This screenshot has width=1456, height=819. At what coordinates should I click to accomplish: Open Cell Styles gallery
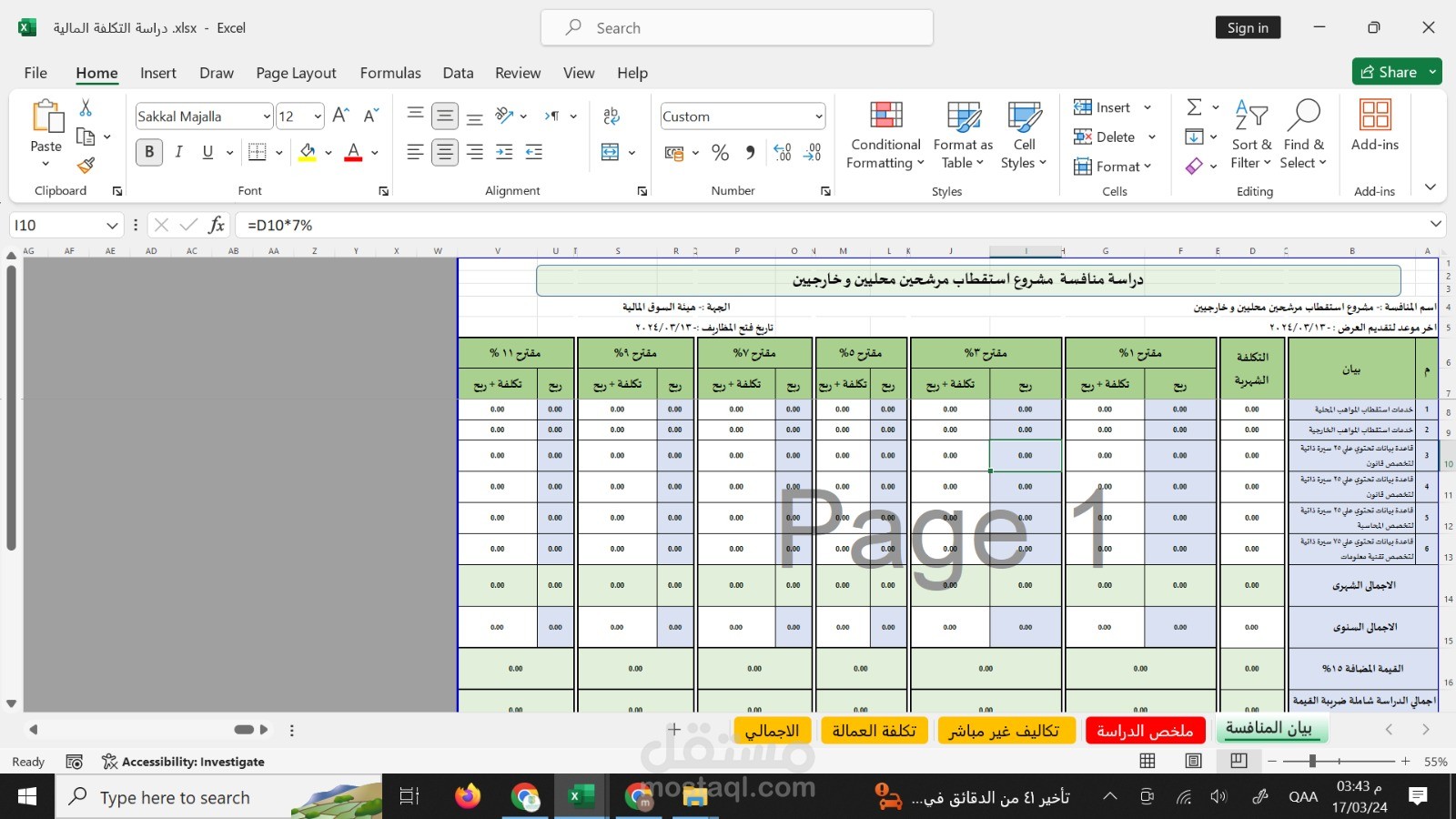click(1024, 135)
